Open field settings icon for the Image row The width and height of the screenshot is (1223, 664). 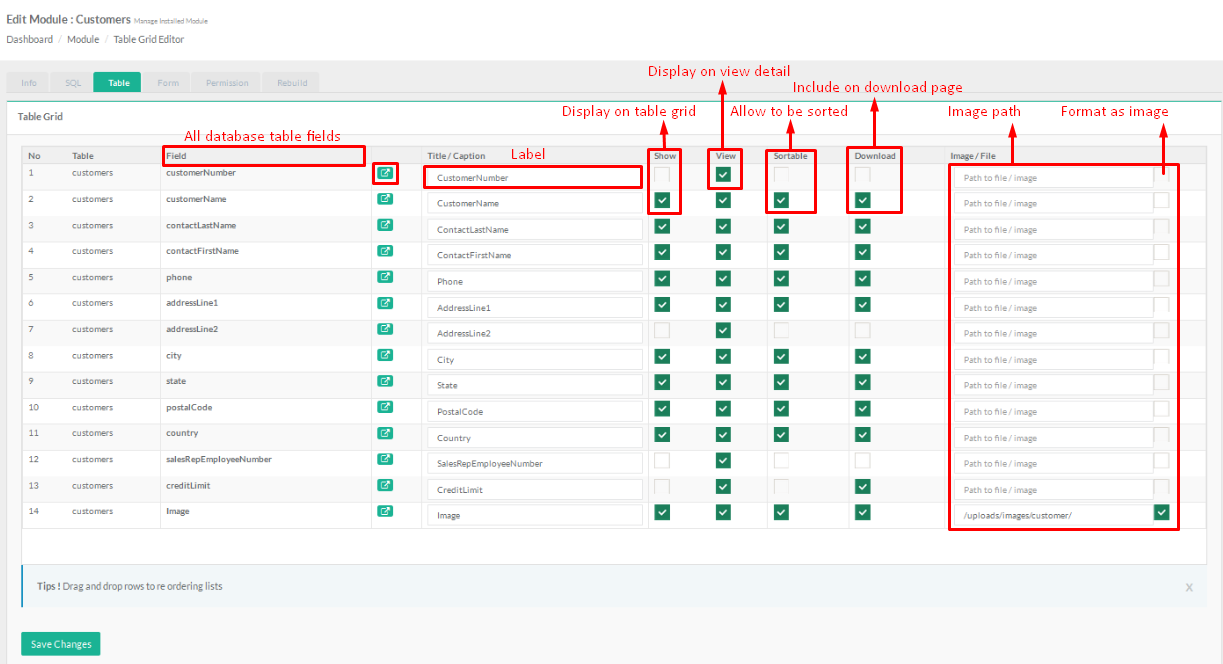point(385,511)
